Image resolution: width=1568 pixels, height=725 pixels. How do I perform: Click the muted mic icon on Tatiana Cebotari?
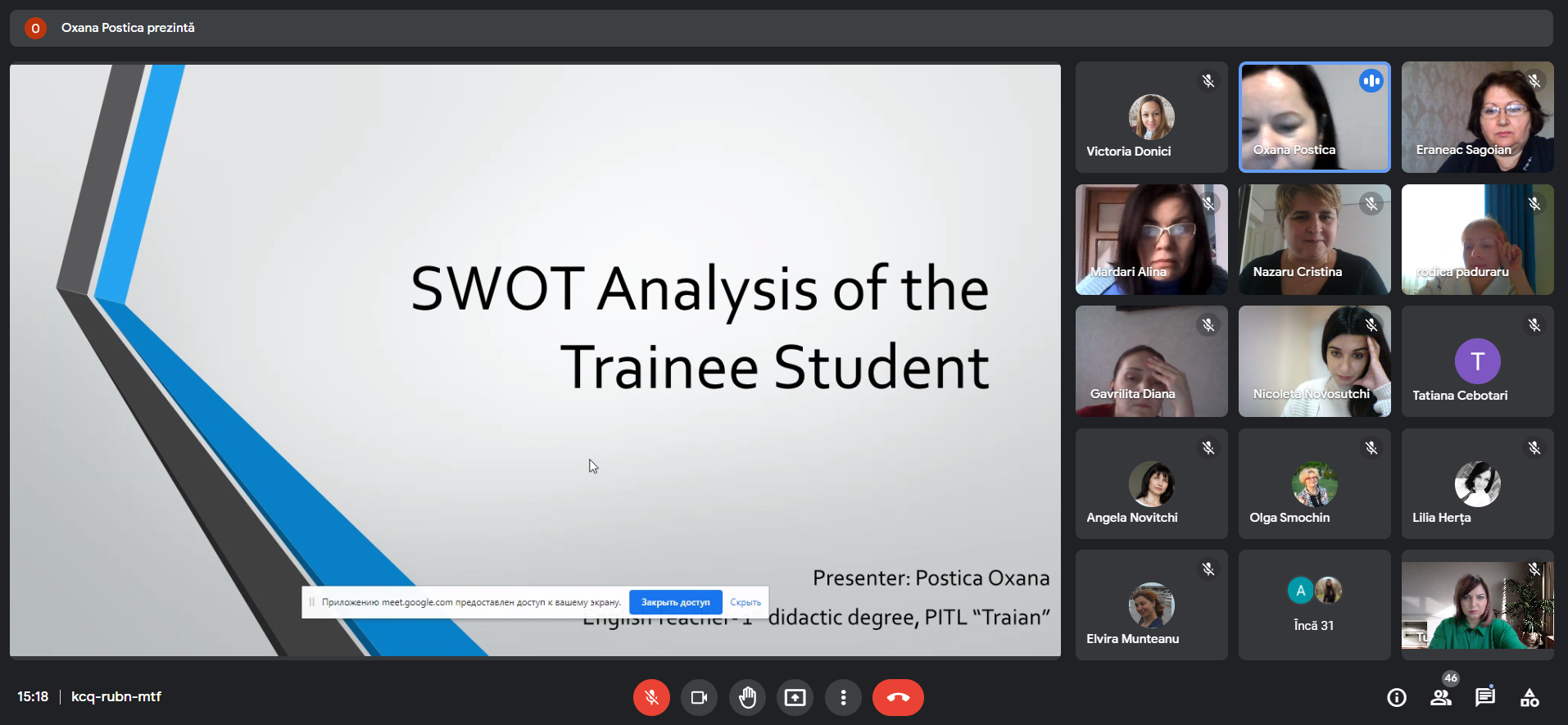1534,325
